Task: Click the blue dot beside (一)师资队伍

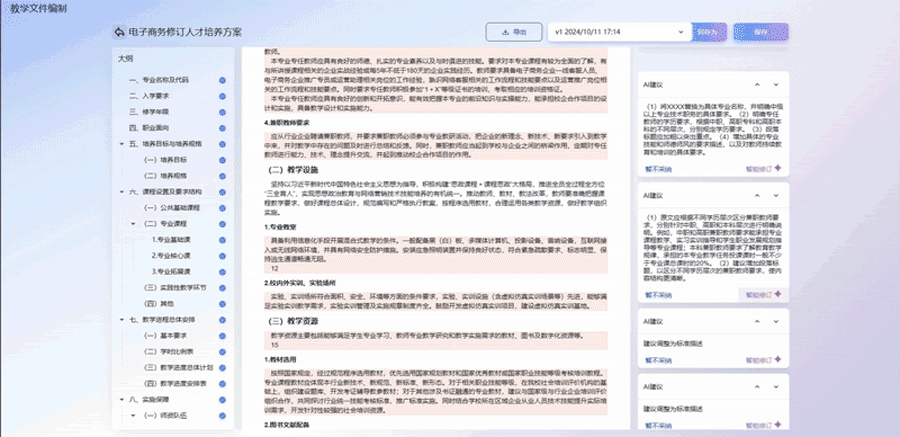Action: click(x=222, y=416)
